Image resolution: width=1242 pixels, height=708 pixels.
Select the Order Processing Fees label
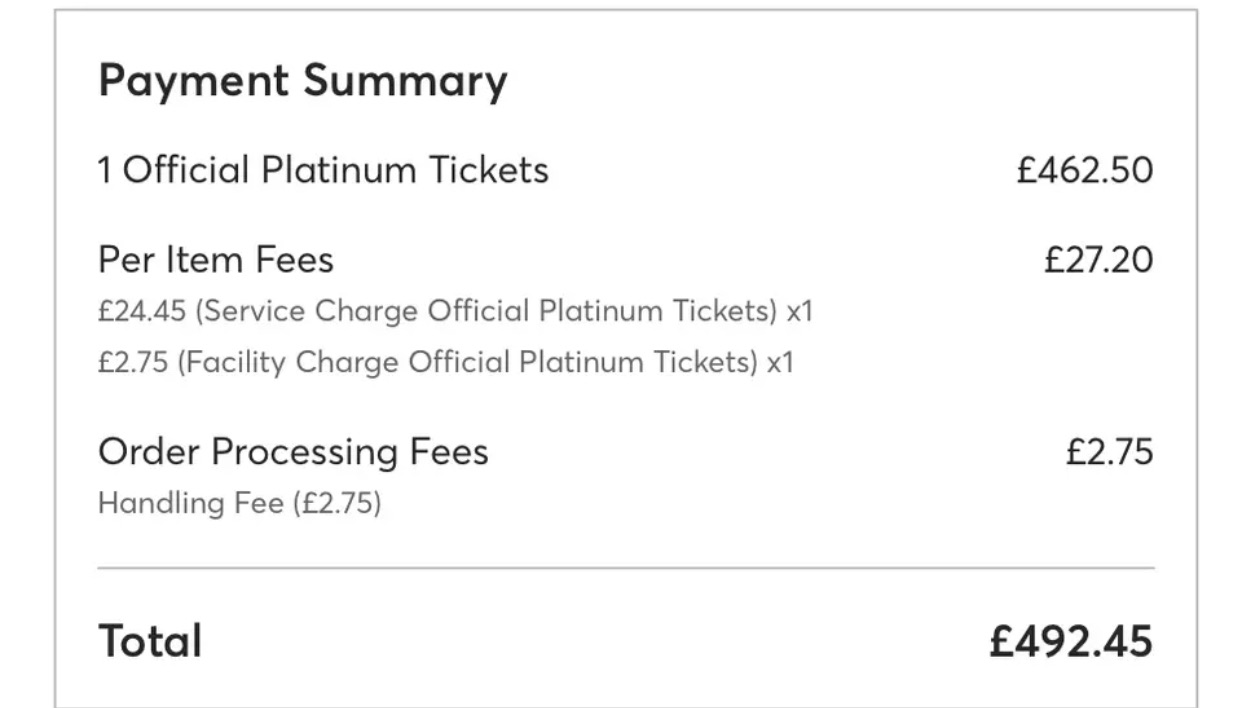(293, 452)
